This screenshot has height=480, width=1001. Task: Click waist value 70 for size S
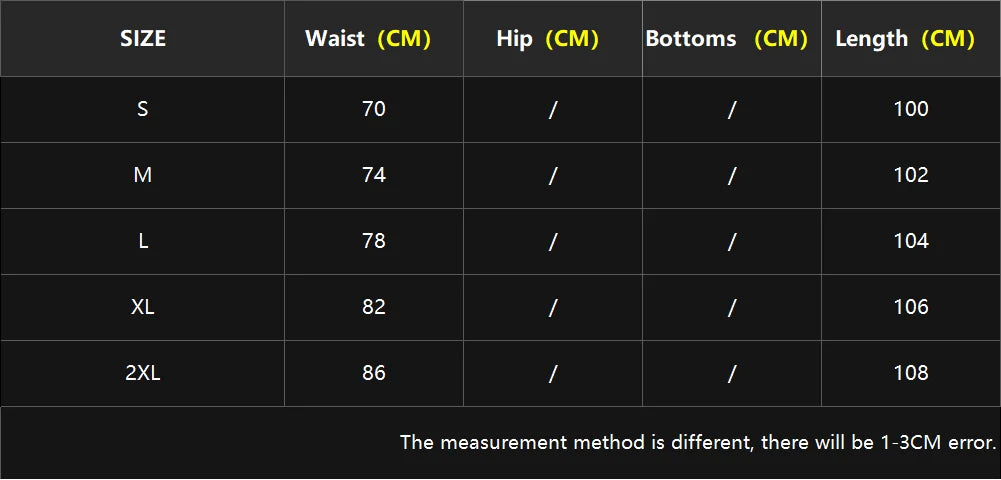point(374,109)
